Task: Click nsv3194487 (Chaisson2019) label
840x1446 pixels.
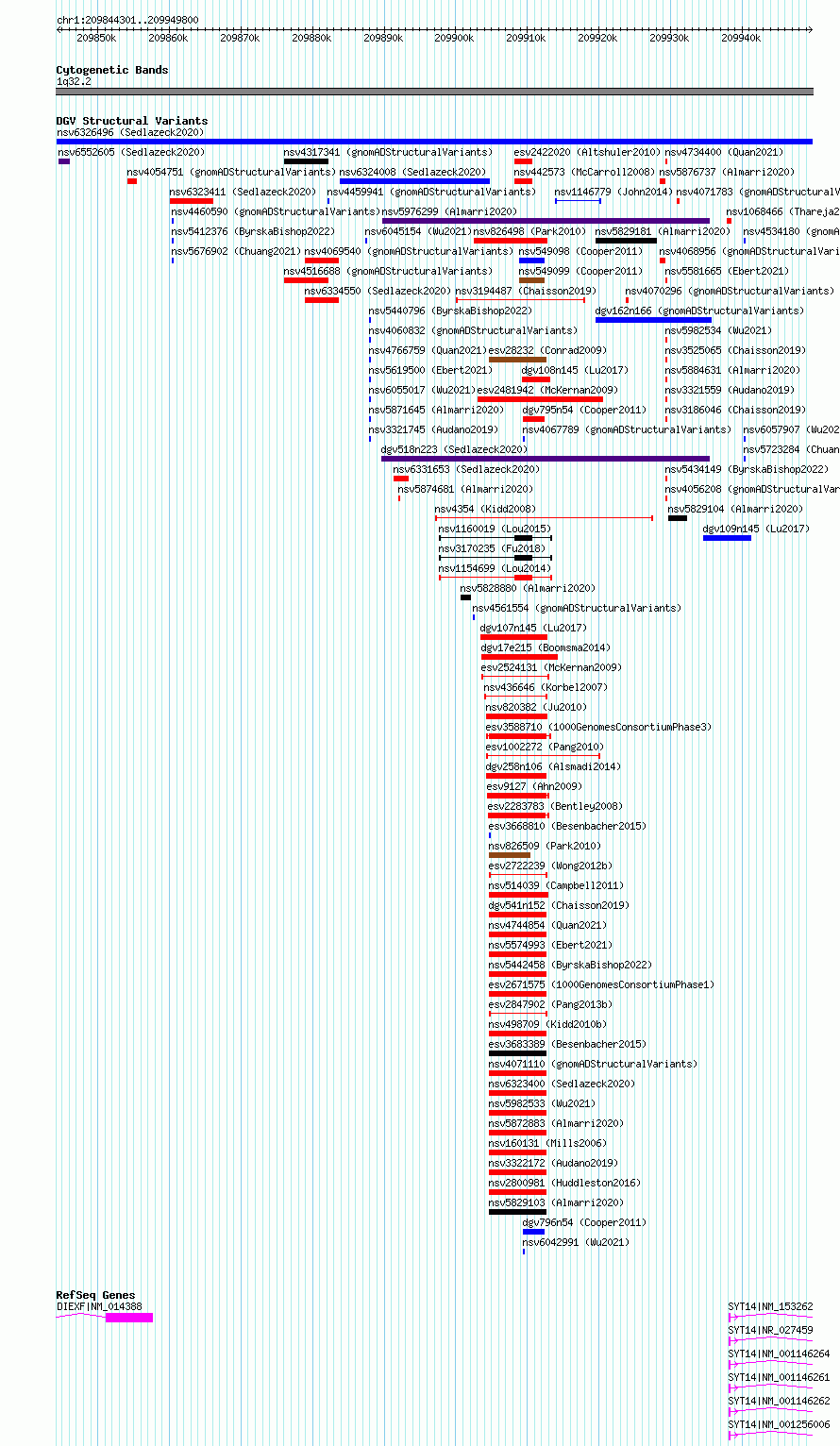Action: pos(526,291)
